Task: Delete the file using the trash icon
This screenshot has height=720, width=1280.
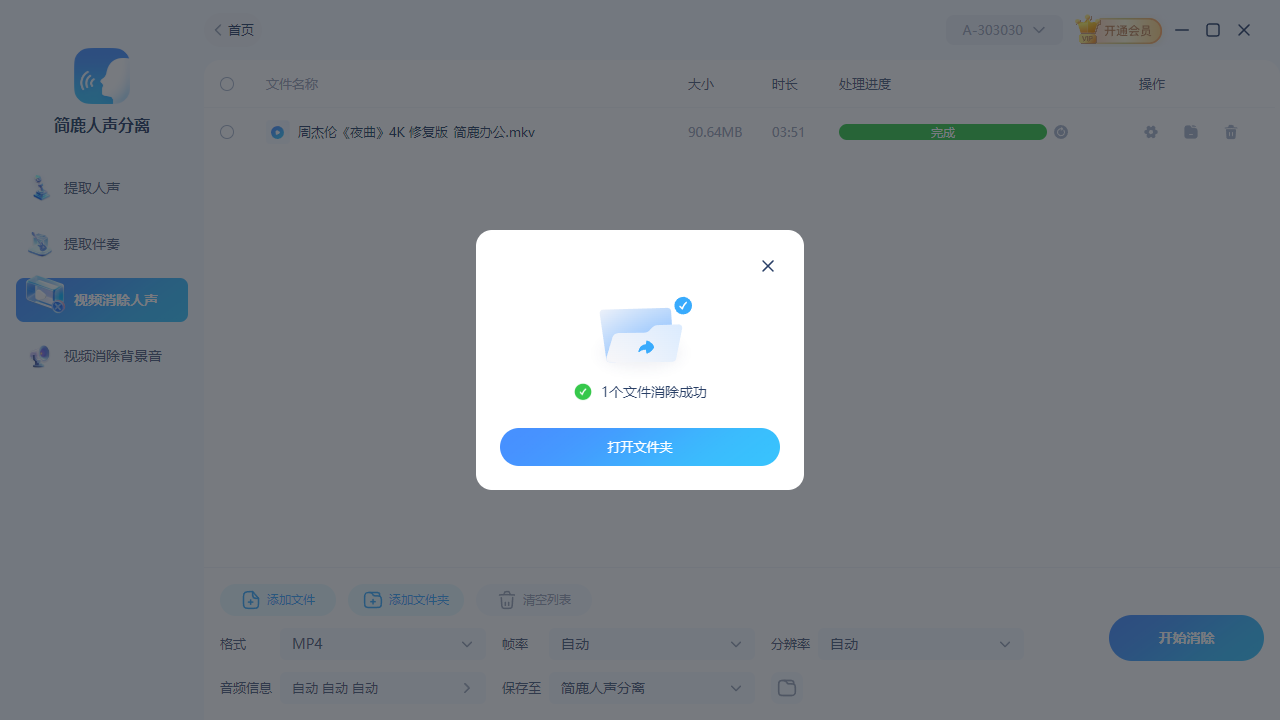Action: coord(1231,131)
